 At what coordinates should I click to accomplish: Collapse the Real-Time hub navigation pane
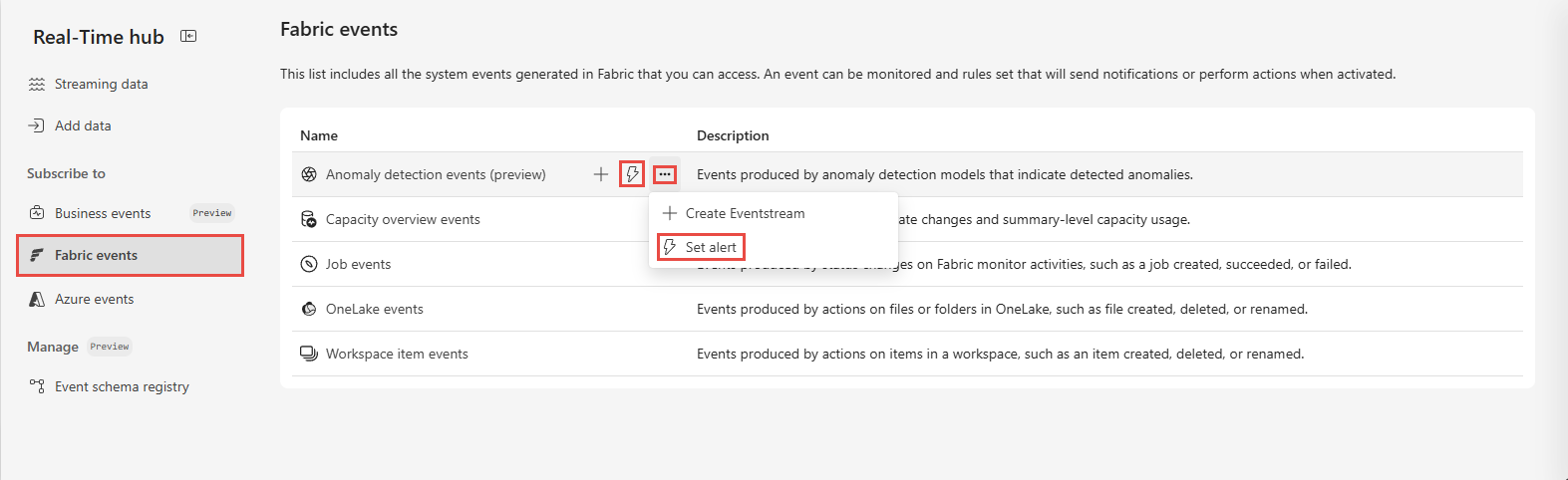(x=188, y=36)
